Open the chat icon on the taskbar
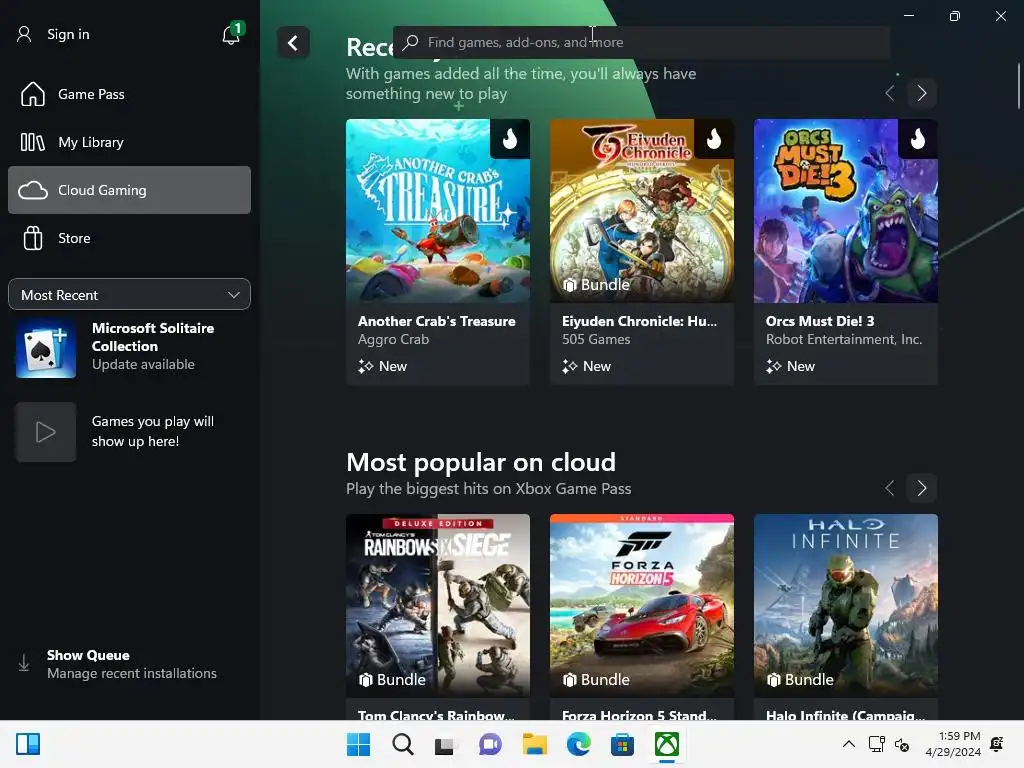The height and width of the screenshot is (768, 1024). coord(490,744)
